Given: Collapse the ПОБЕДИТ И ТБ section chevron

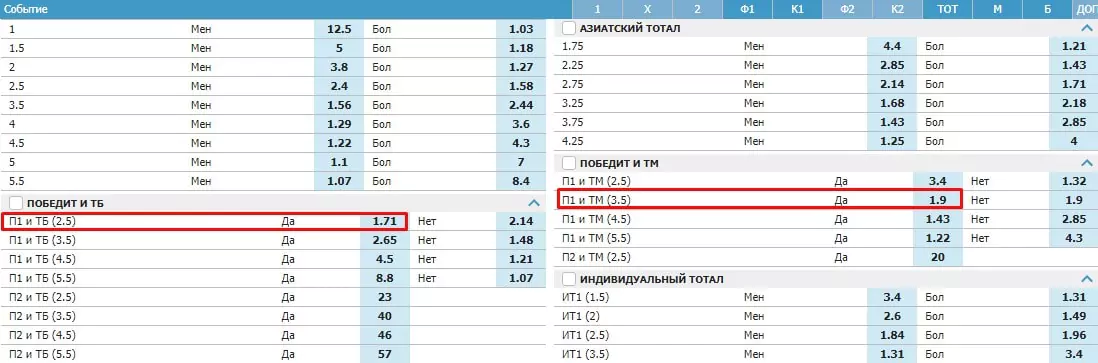Looking at the screenshot, I should click(534, 203).
